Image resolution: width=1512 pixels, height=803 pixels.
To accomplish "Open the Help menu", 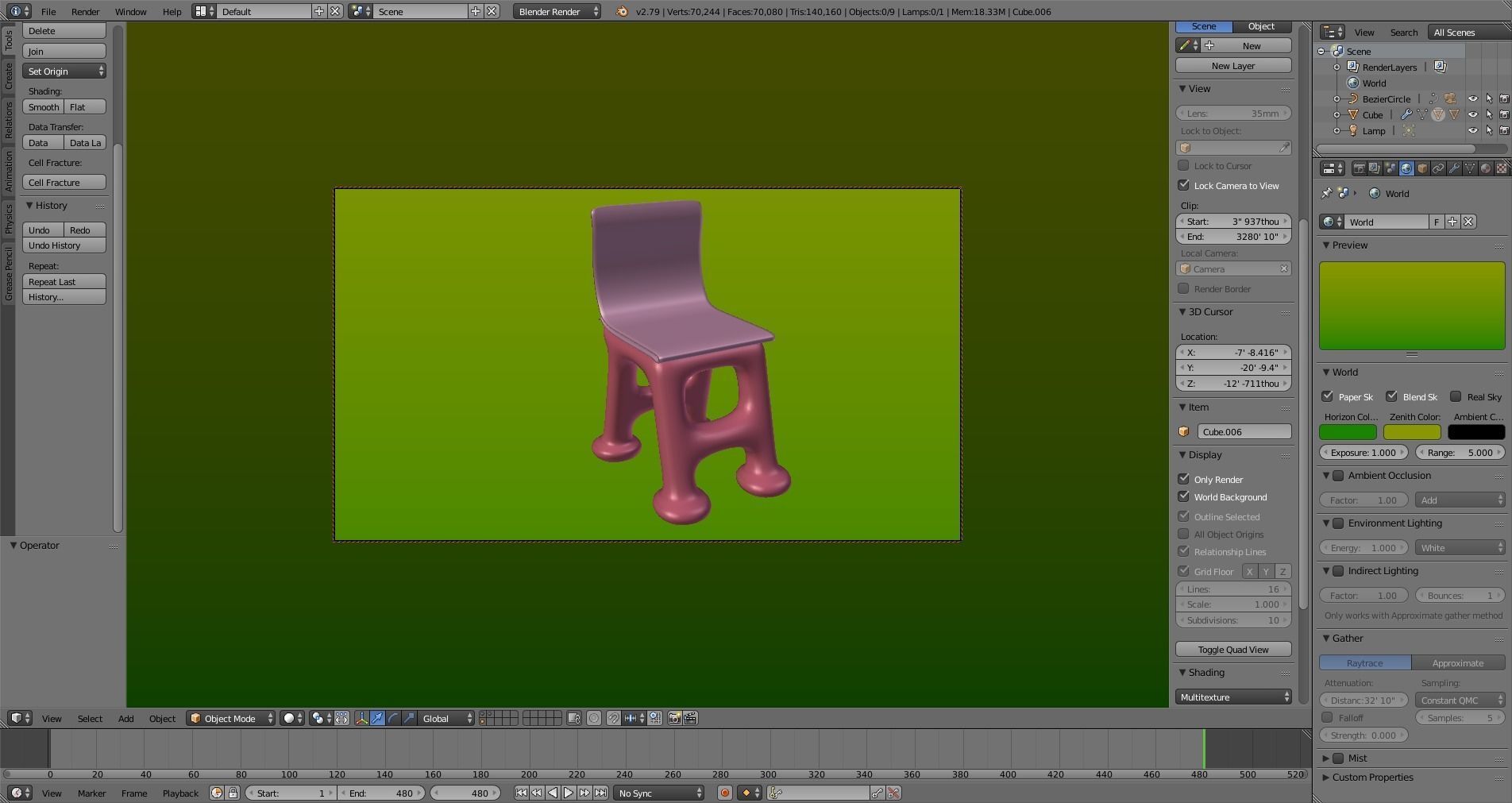I will tap(172, 11).
